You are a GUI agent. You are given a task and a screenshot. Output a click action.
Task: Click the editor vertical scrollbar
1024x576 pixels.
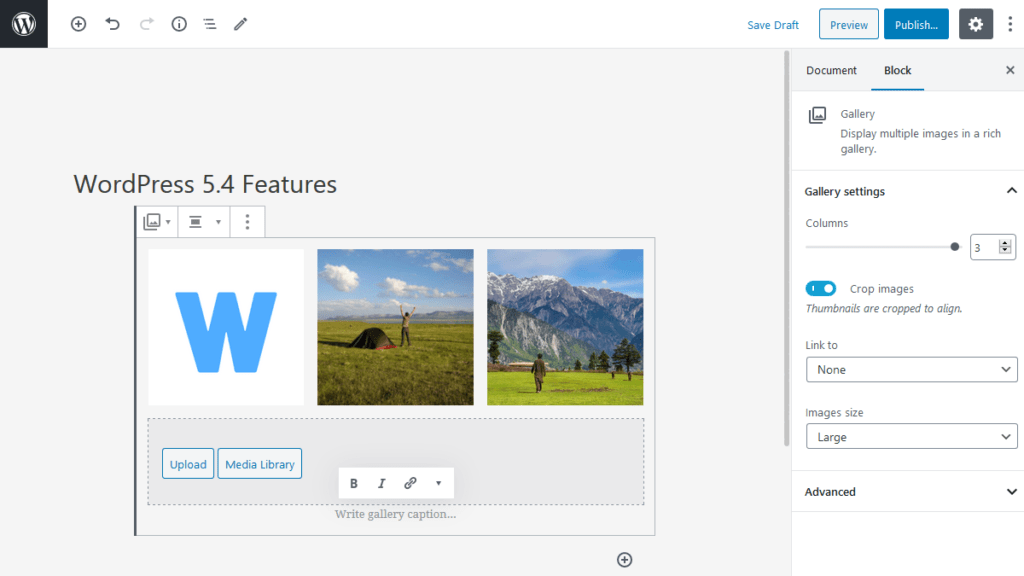pos(786,248)
